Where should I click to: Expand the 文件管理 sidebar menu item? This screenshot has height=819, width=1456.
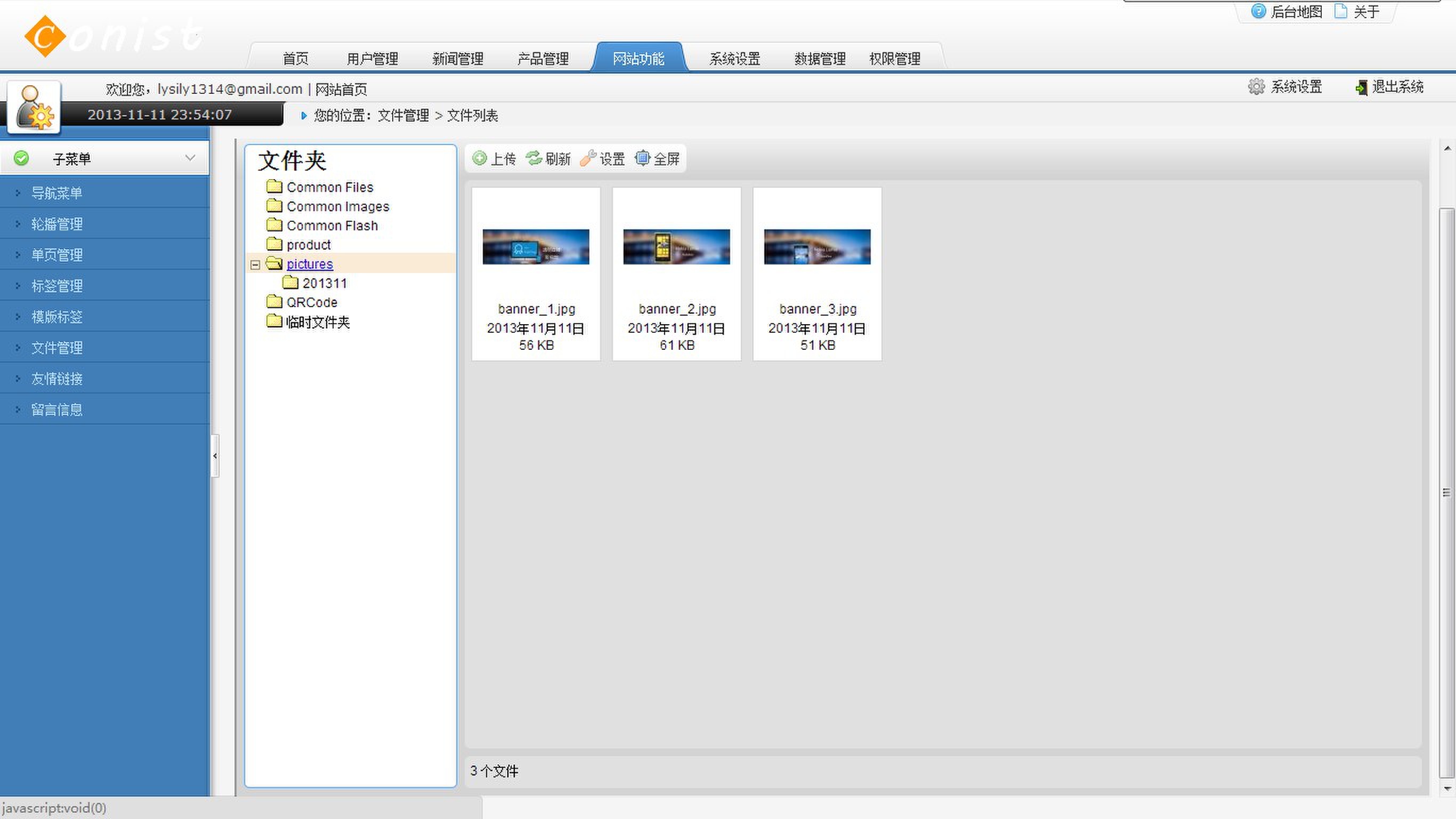(x=56, y=347)
